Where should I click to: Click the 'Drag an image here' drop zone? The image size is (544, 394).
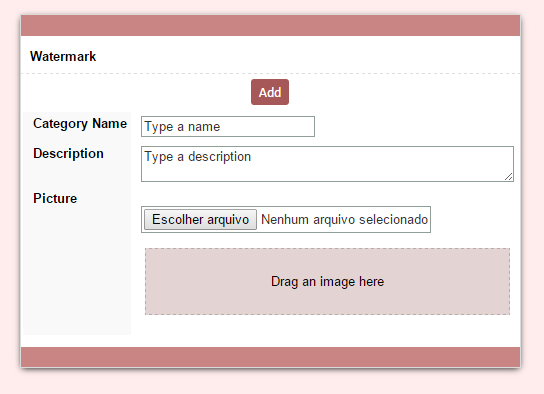pyautogui.click(x=327, y=281)
